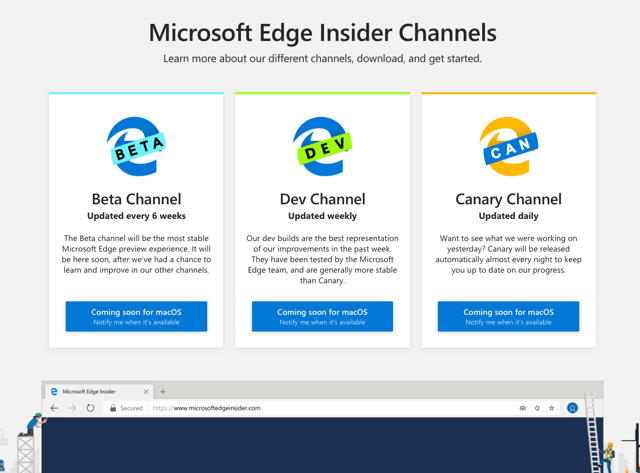Select the Canary Channel heading
This screenshot has height=473, width=640.
tap(509, 200)
